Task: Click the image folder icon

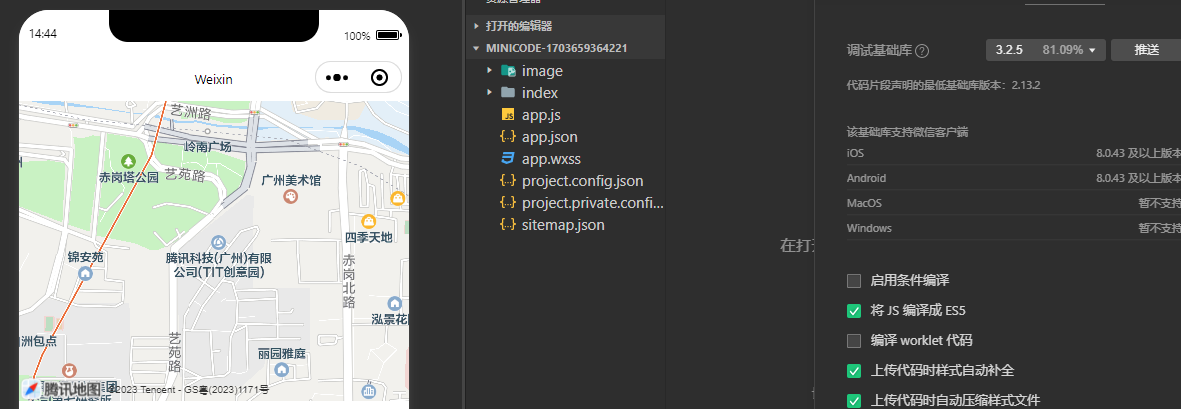Action: 508,71
